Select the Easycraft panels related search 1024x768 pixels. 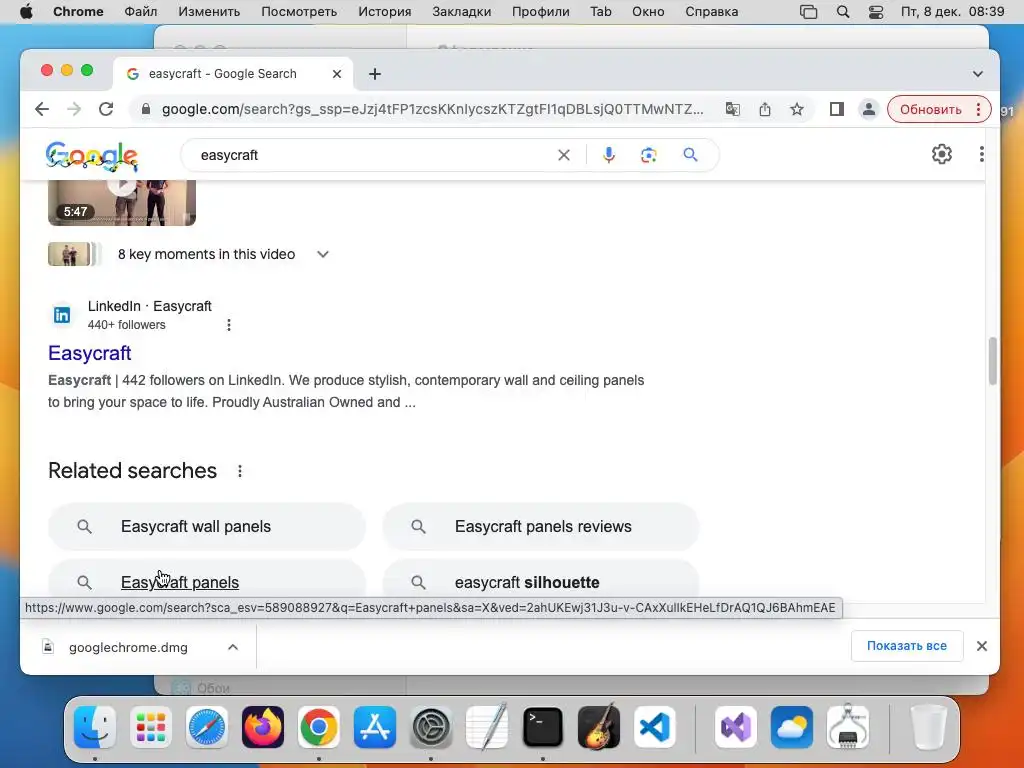coord(206,581)
